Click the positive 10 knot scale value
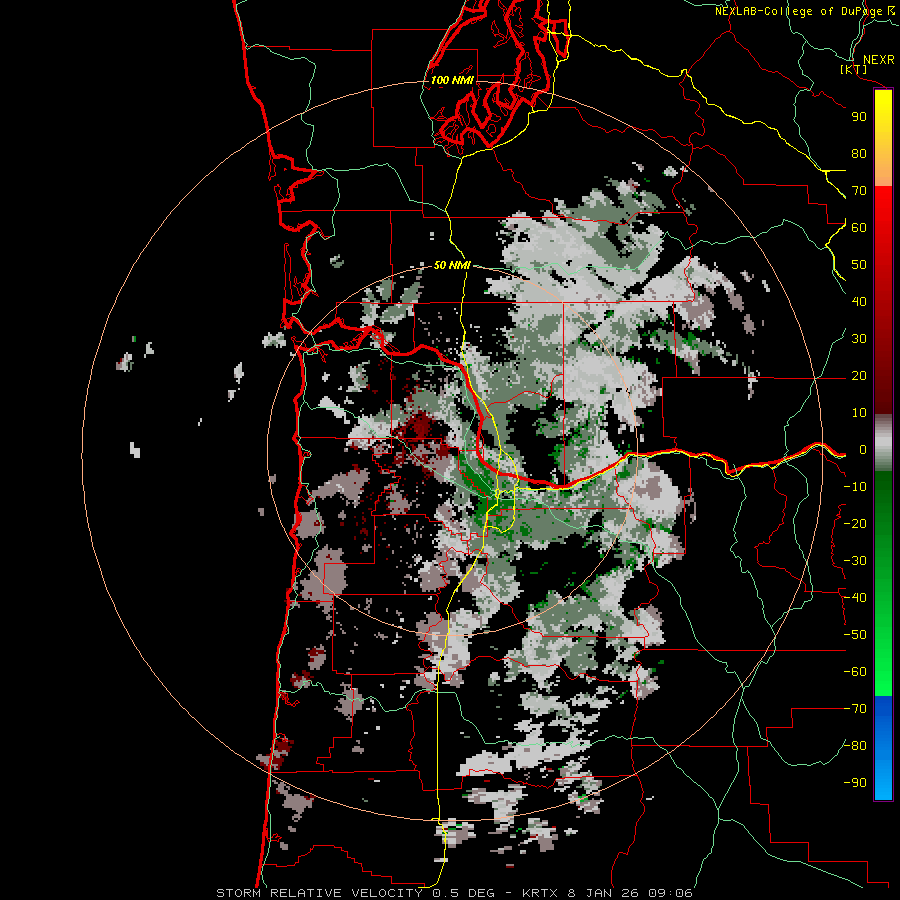Screen dimensions: 900x900 859,413
